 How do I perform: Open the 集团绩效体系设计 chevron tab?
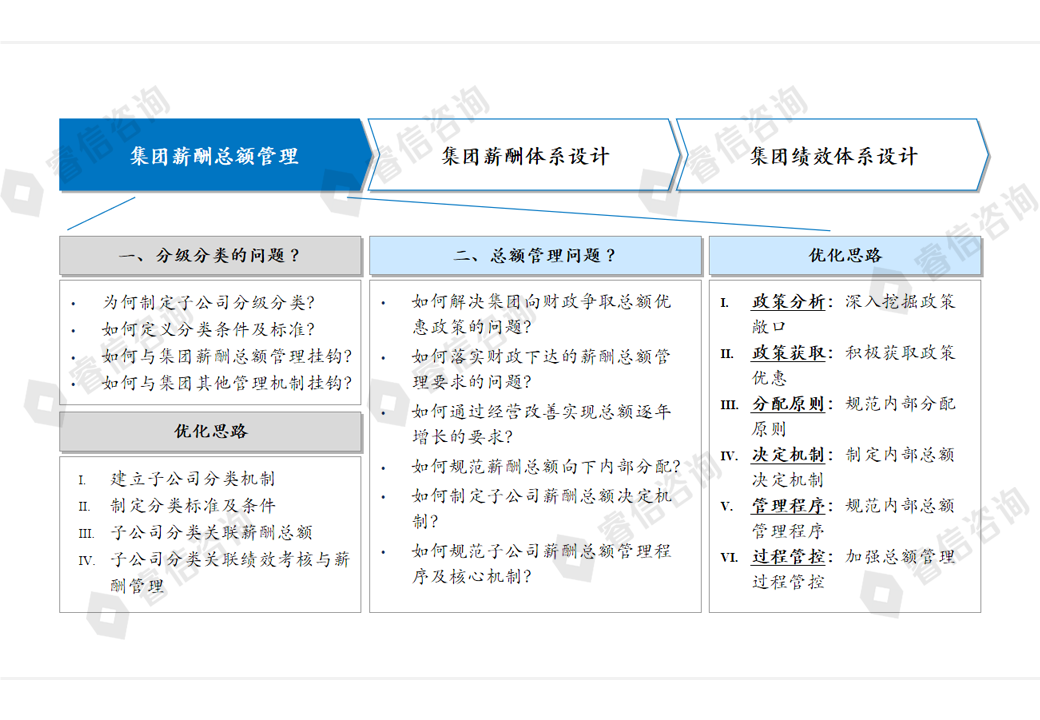click(833, 156)
